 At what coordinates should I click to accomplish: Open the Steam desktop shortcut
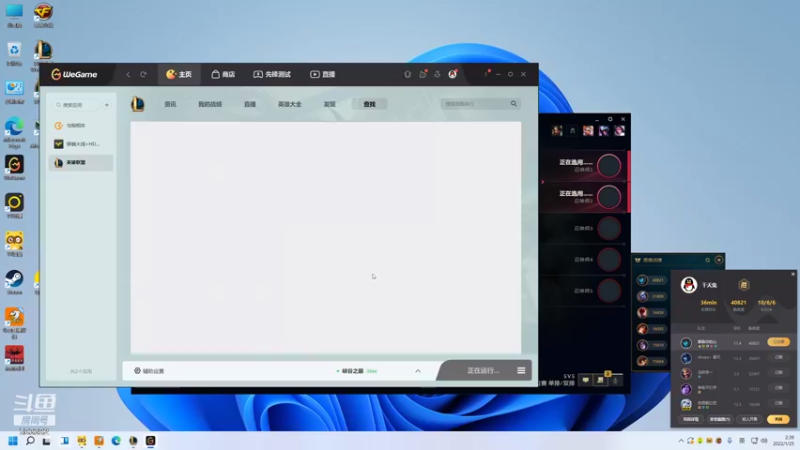pyautogui.click(x=14, y=282)
